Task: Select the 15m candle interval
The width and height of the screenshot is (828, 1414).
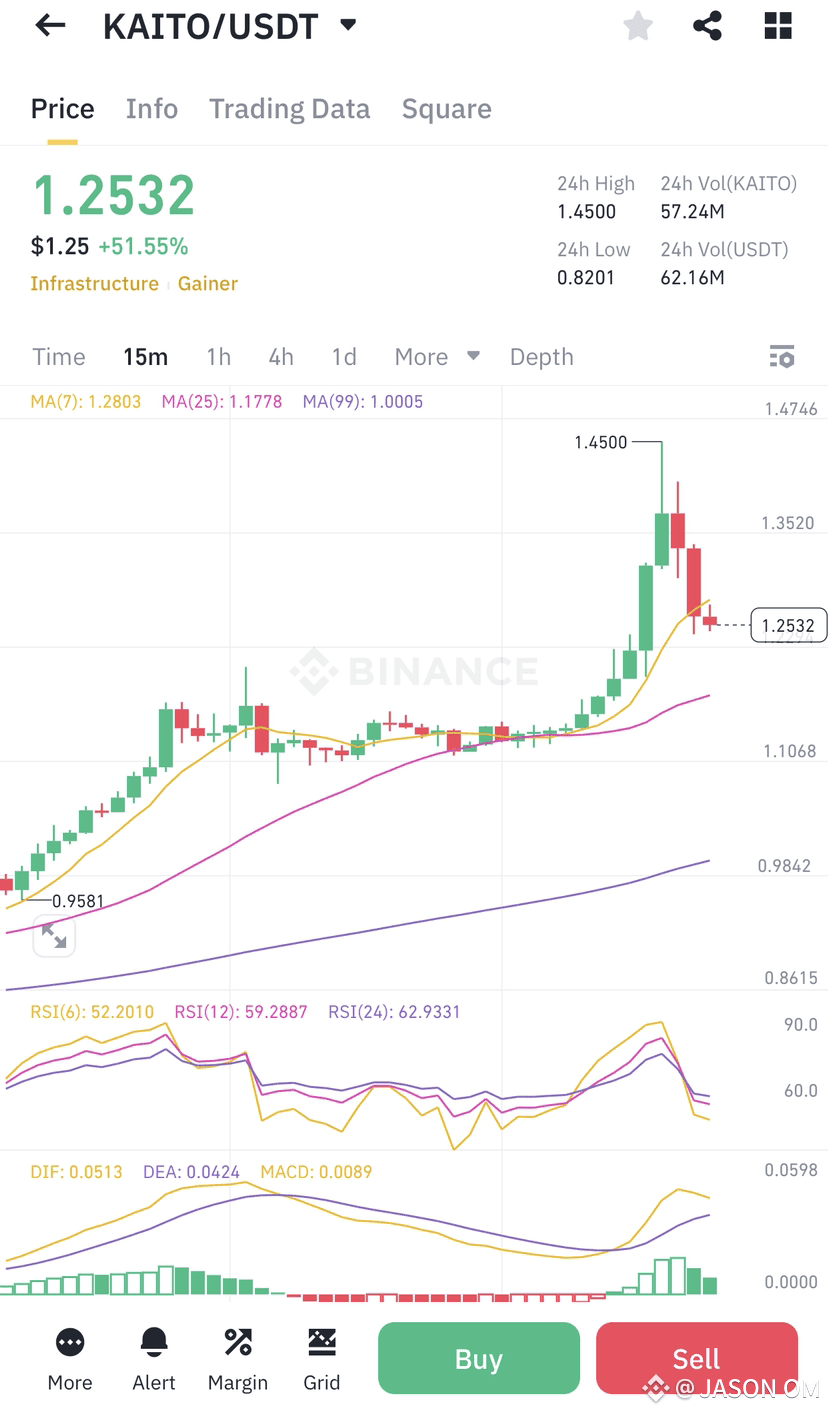Action: tap(146, 356)
